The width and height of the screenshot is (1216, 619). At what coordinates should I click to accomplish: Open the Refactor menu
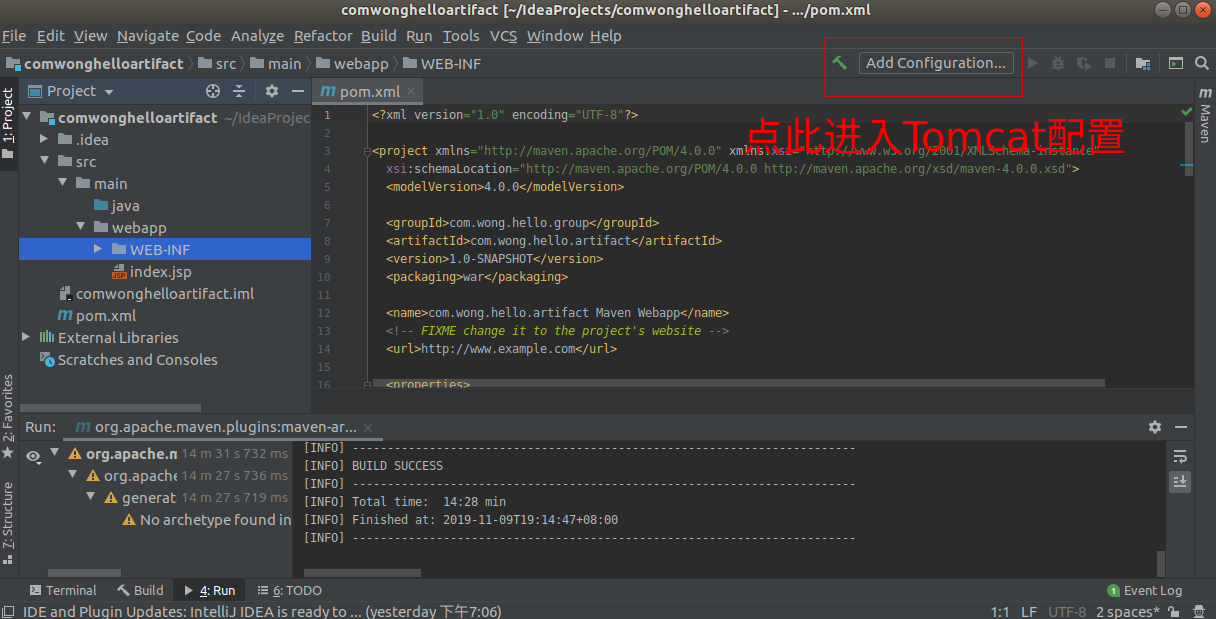coord(323,36)
